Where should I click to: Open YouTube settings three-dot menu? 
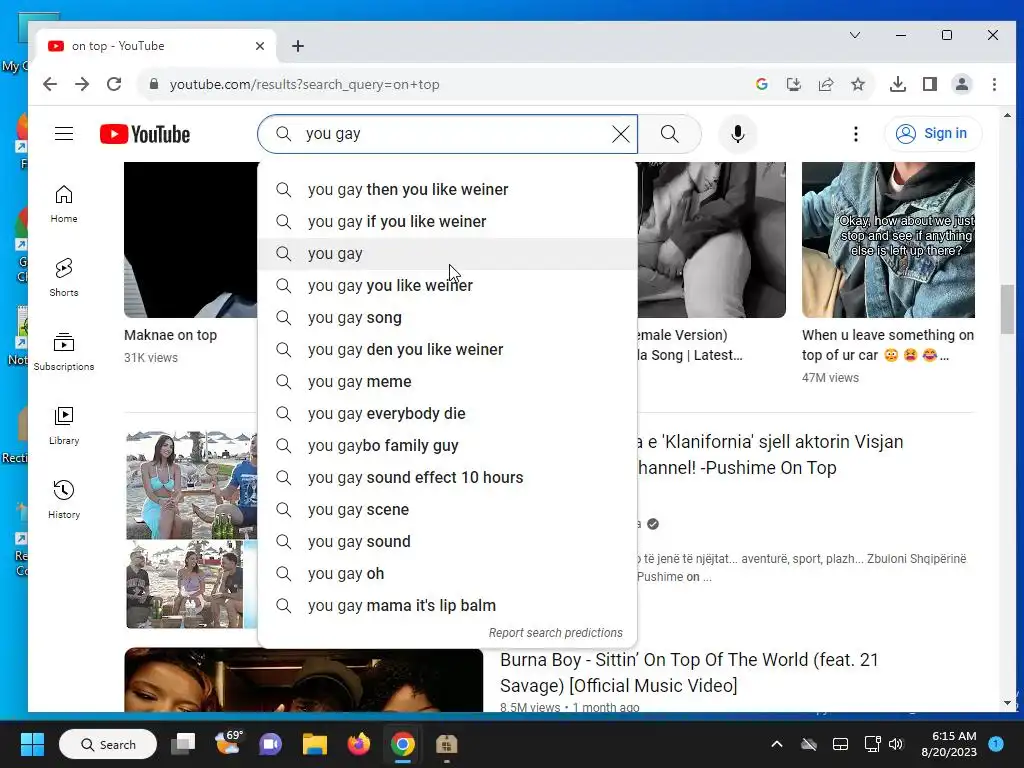tap(856, 134)
